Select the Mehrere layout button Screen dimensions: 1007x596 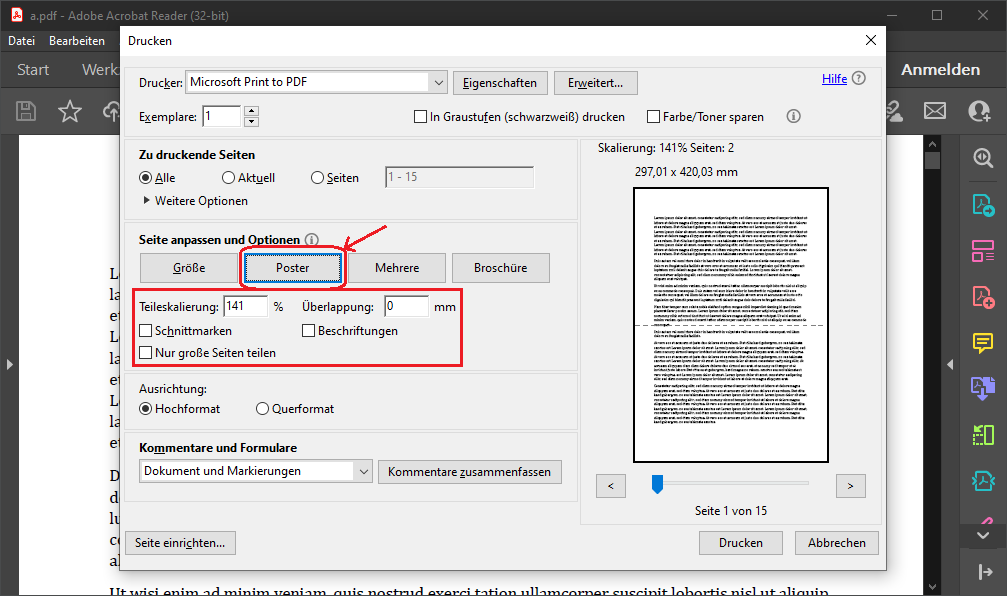[397, 268]
